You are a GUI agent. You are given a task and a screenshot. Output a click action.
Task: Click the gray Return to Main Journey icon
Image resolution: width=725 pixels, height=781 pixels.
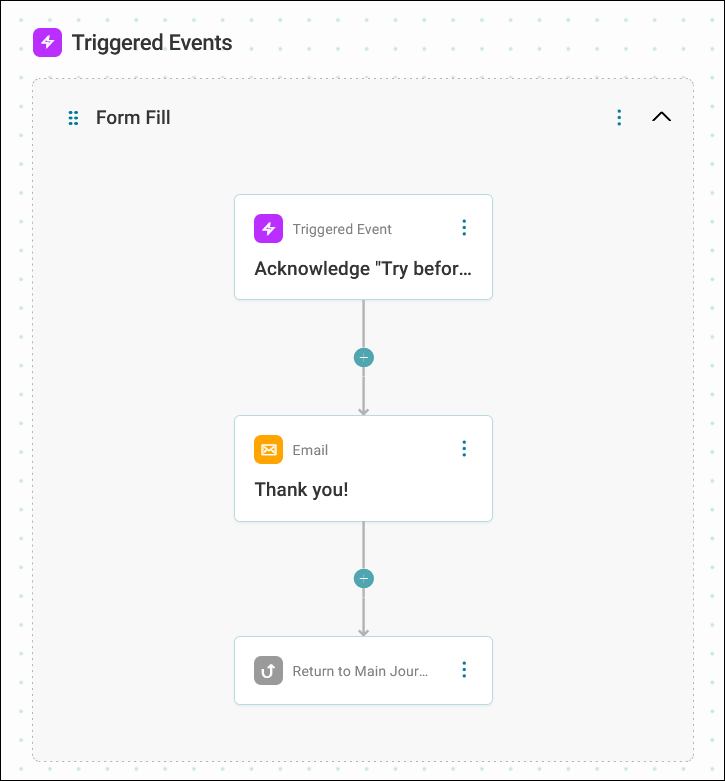coord(268,670)
